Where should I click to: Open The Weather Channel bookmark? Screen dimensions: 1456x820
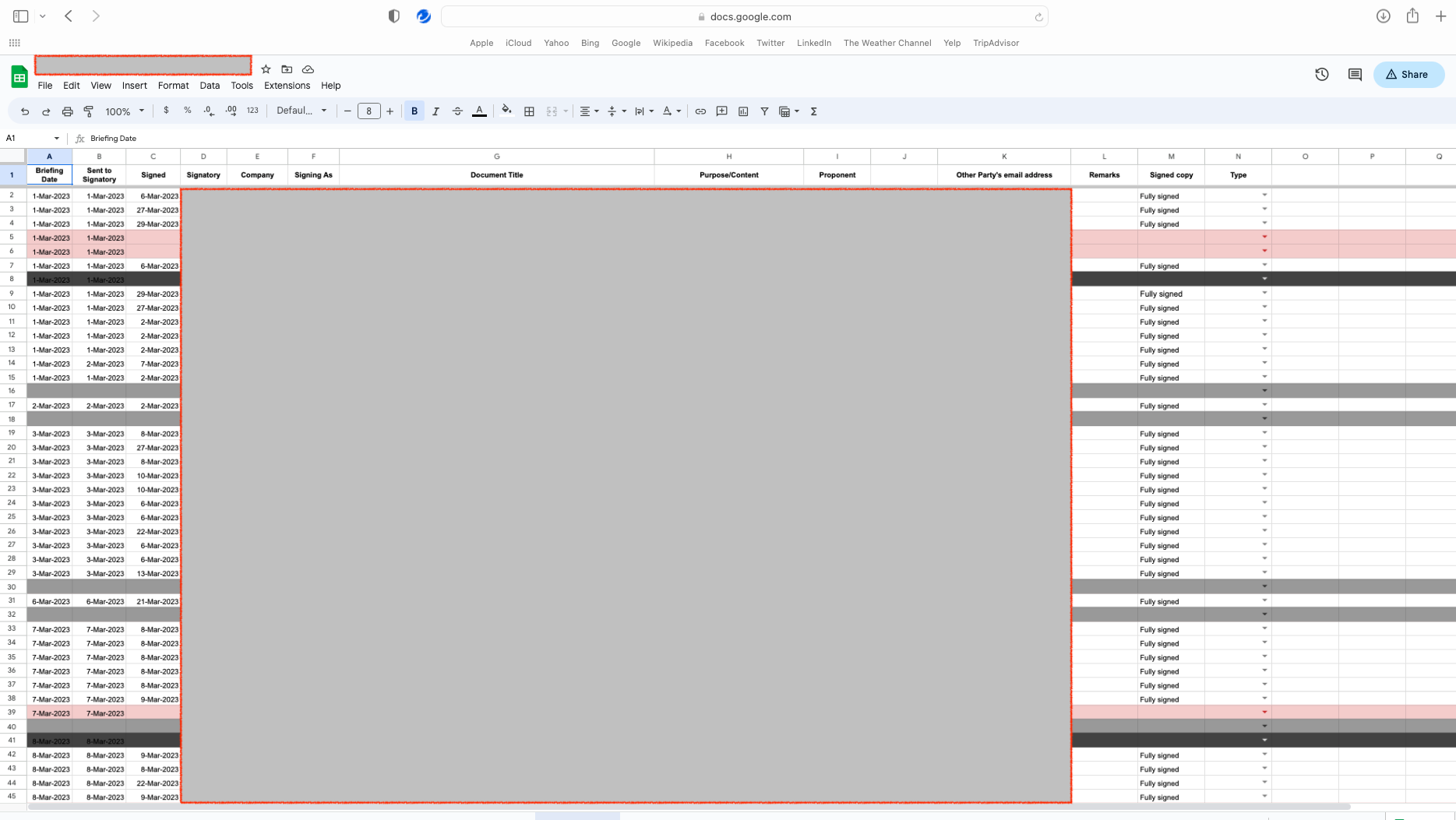tap(887, 43)
